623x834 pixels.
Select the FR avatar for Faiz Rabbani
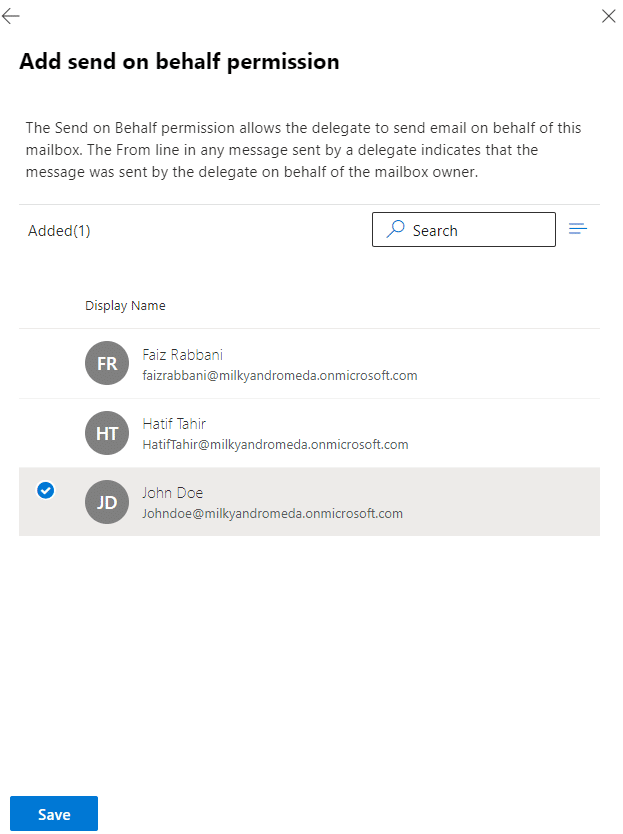click(x=107, y=363)
